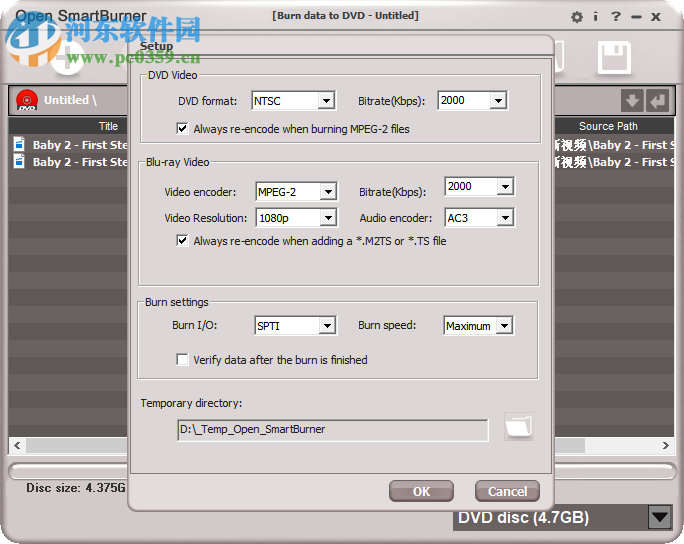
Task: Open help question mark icon
Action: coord(616,17)
